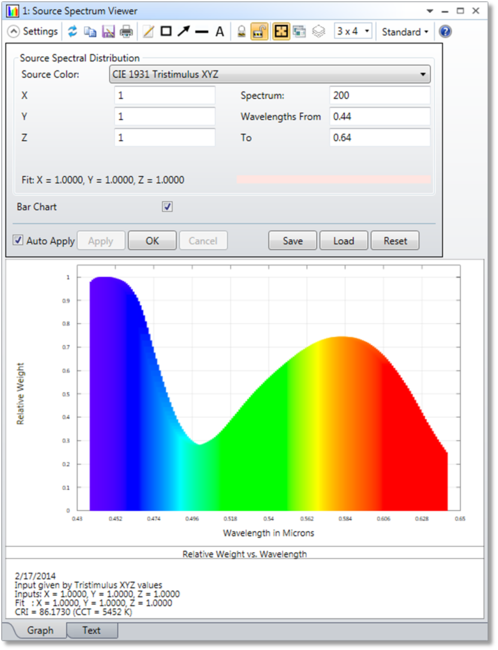This screenshot has width=498, height=650.
Task: Click the greyed layers overlay icon
Action: click(318, 32)
